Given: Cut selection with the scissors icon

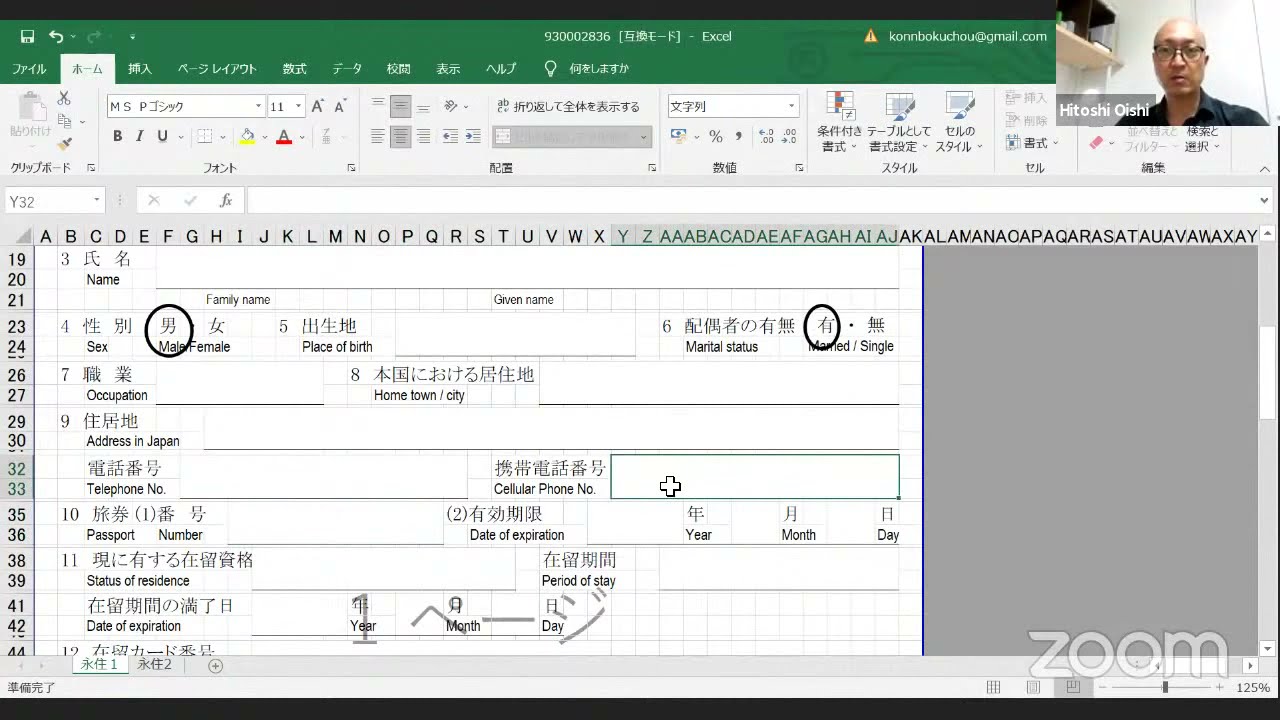Looking at the screenshot, I should tap(64, 98).
